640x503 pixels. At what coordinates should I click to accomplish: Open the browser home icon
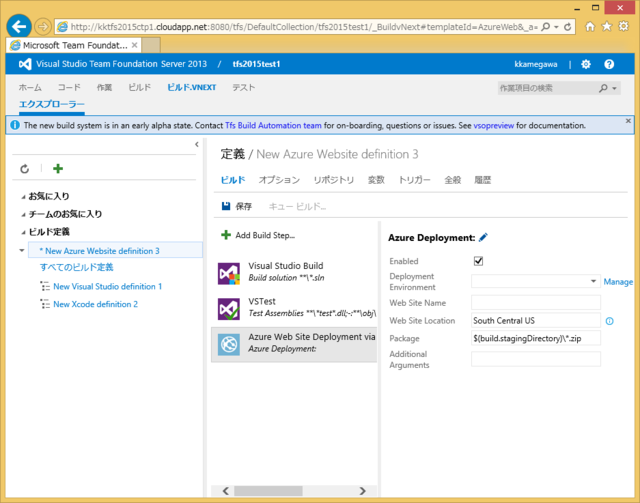[x=590, y=27]
